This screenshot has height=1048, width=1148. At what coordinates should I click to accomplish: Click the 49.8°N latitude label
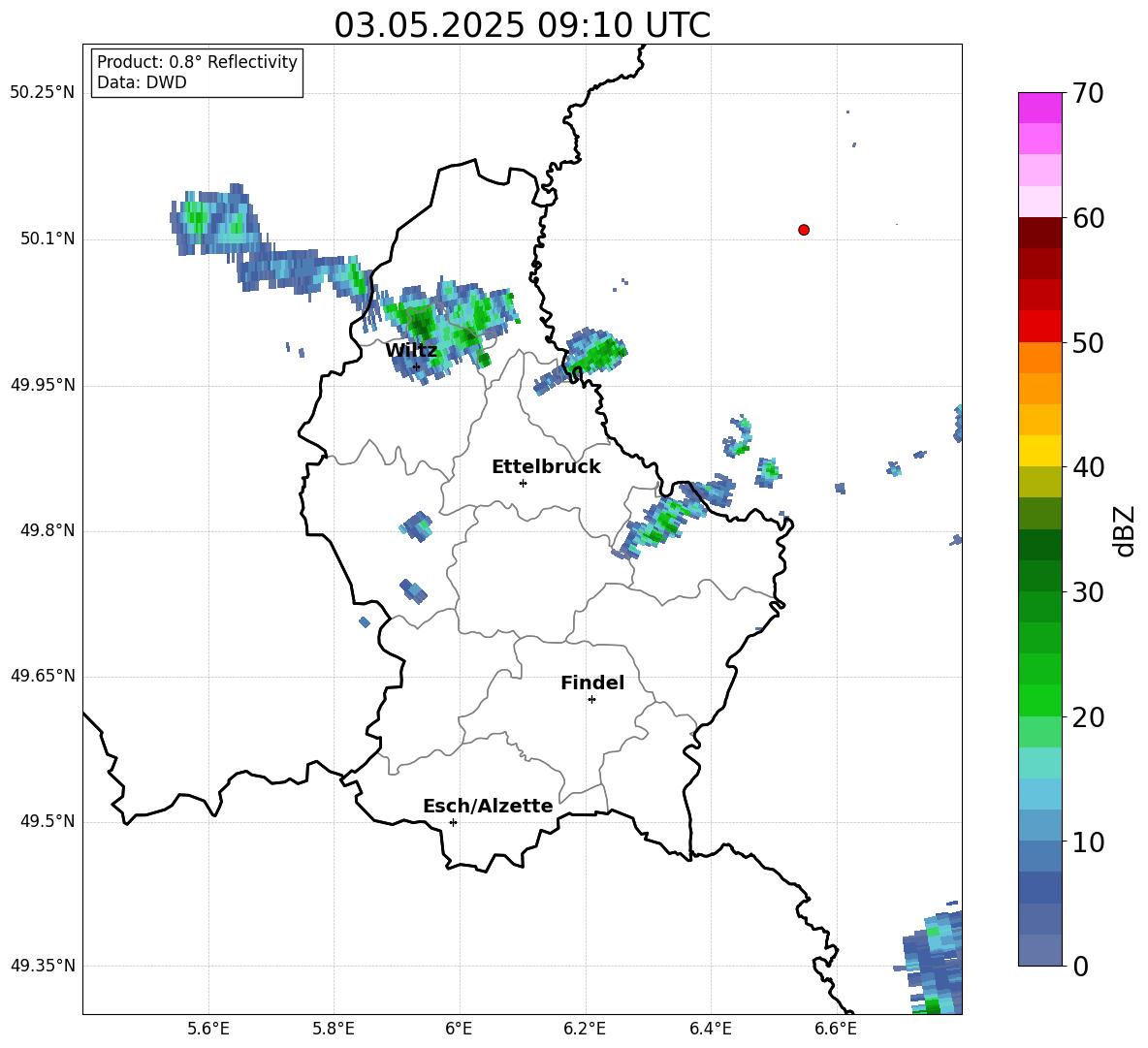[x=48, y=530]
